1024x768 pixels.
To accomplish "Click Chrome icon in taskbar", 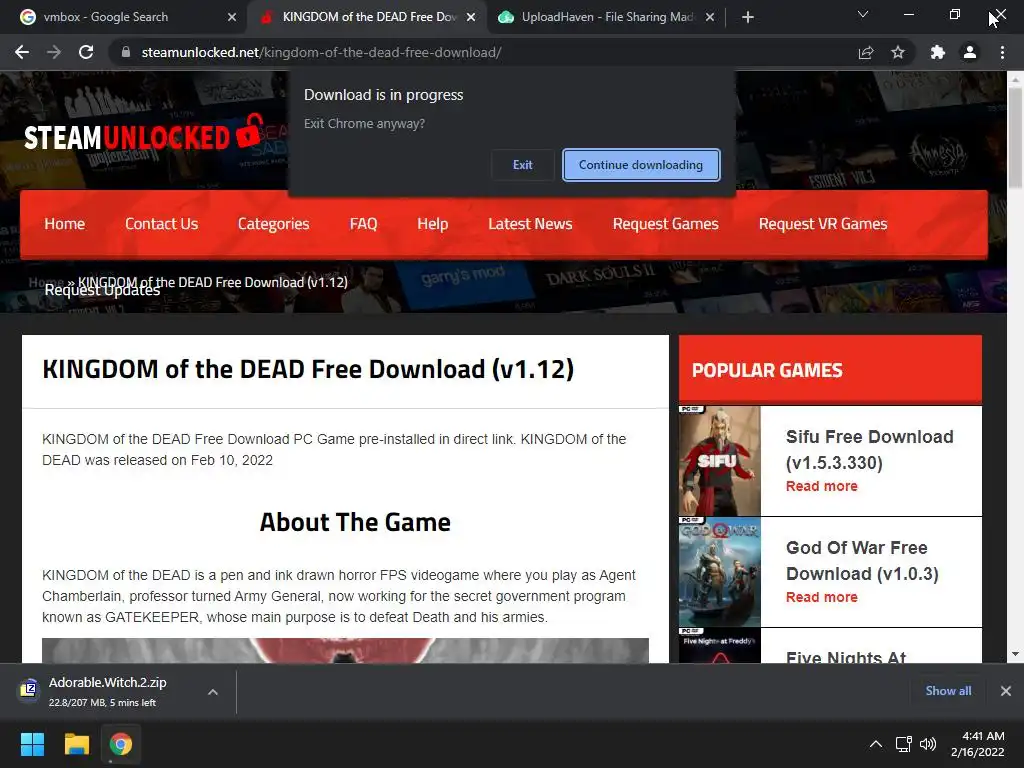I will 121,744.
